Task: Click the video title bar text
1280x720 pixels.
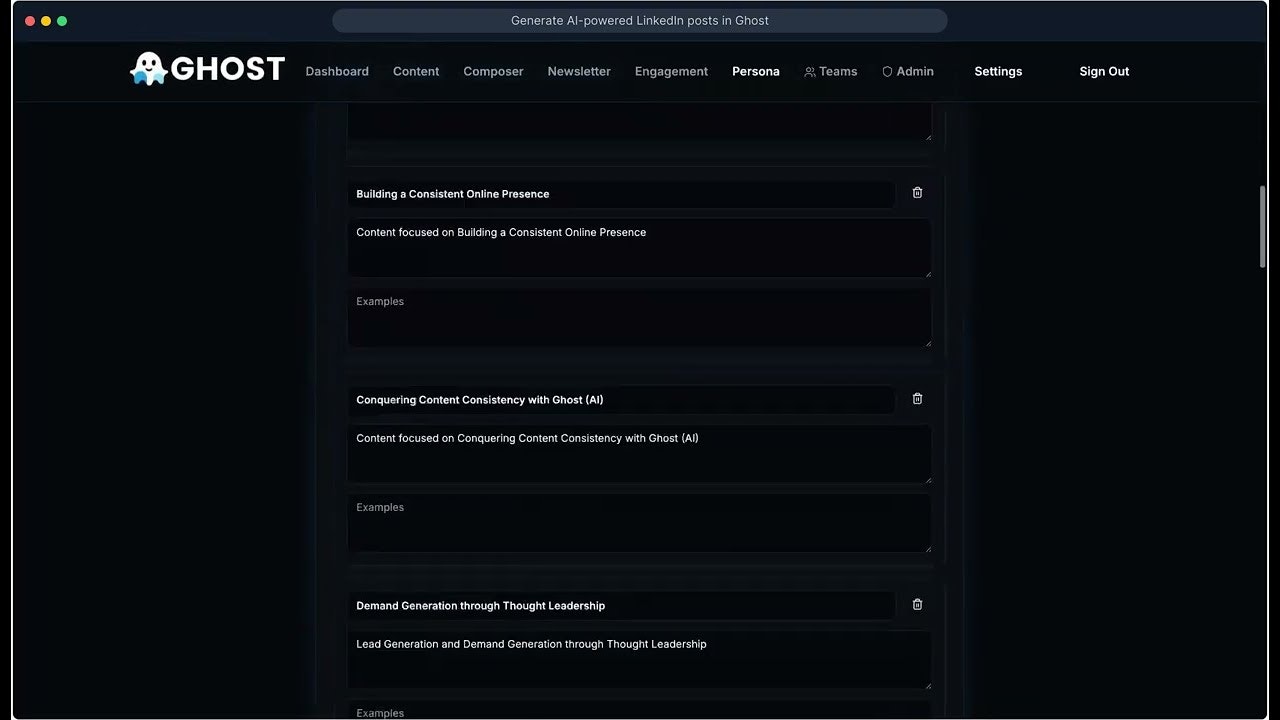Action: pos(640,20)
